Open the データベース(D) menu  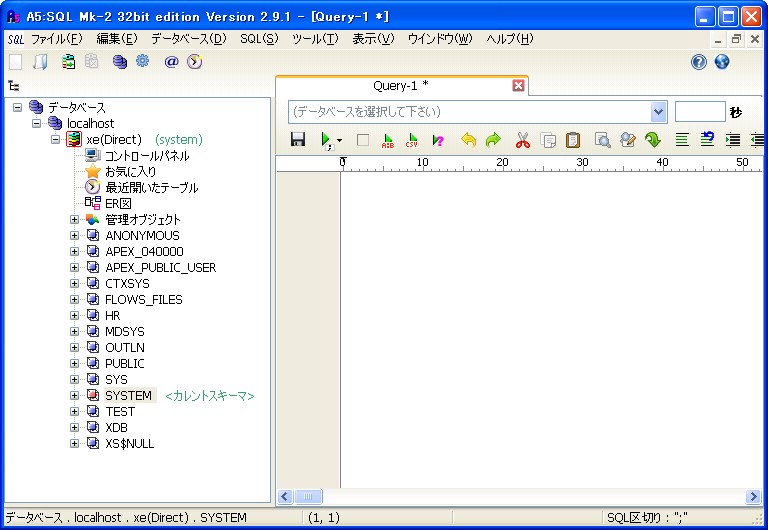pos(189,39)
